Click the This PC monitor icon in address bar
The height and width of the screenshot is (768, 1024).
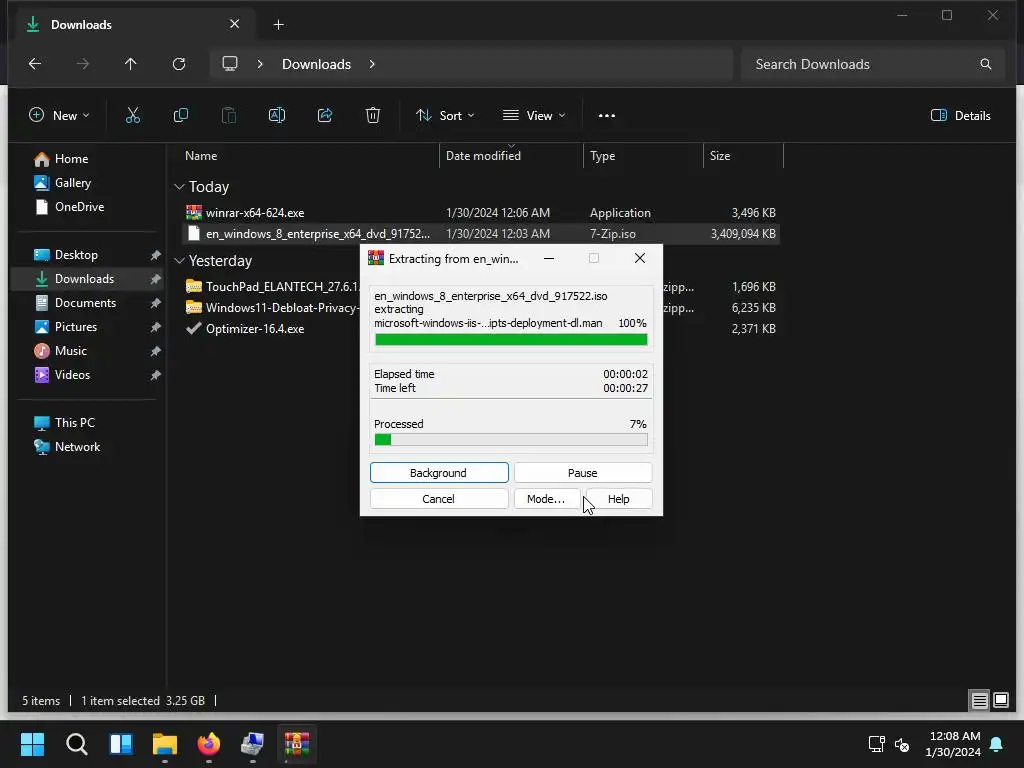[x=230, y=64]
